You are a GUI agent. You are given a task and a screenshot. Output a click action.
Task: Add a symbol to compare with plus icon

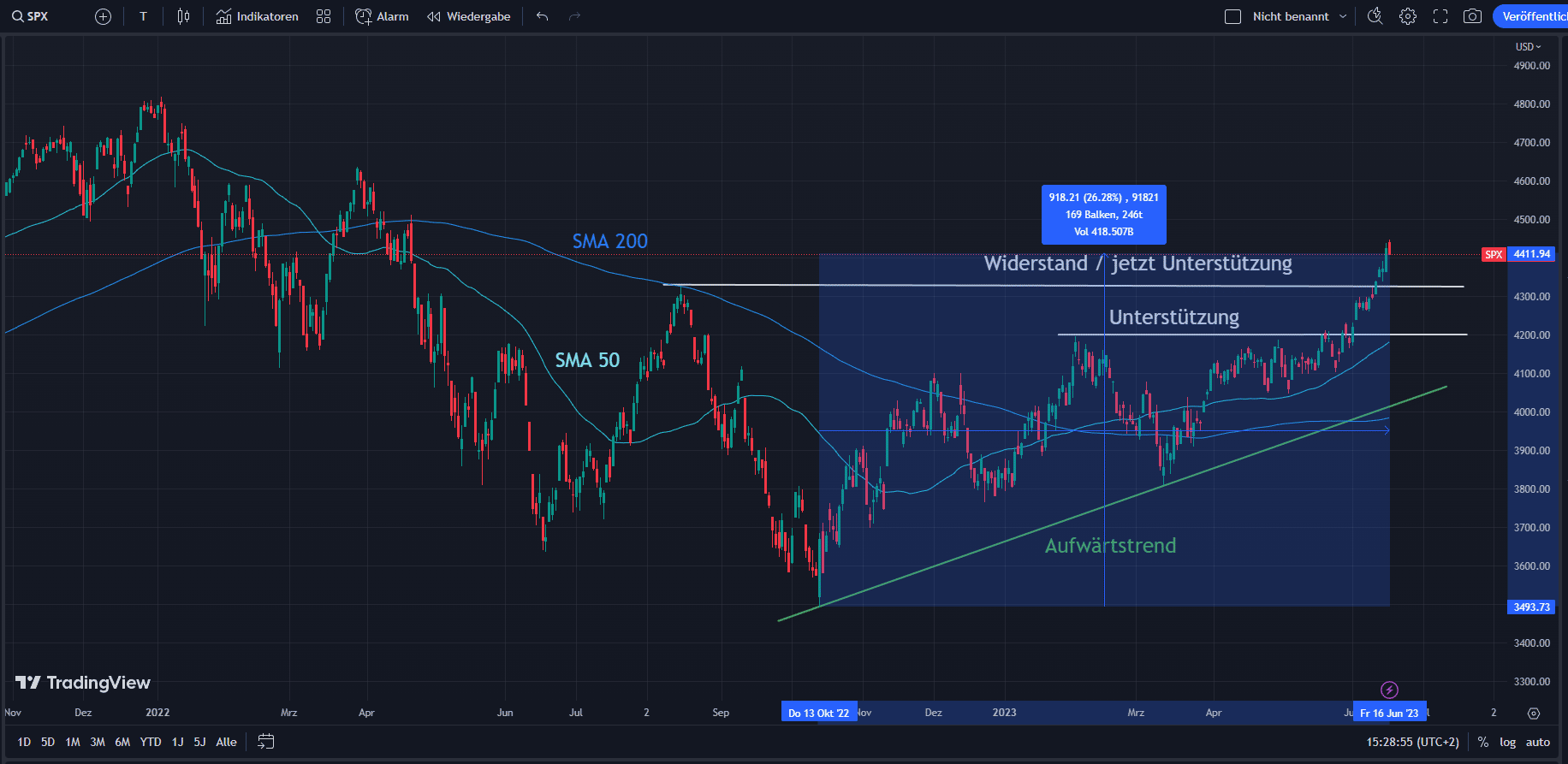[x=103, y=16]
